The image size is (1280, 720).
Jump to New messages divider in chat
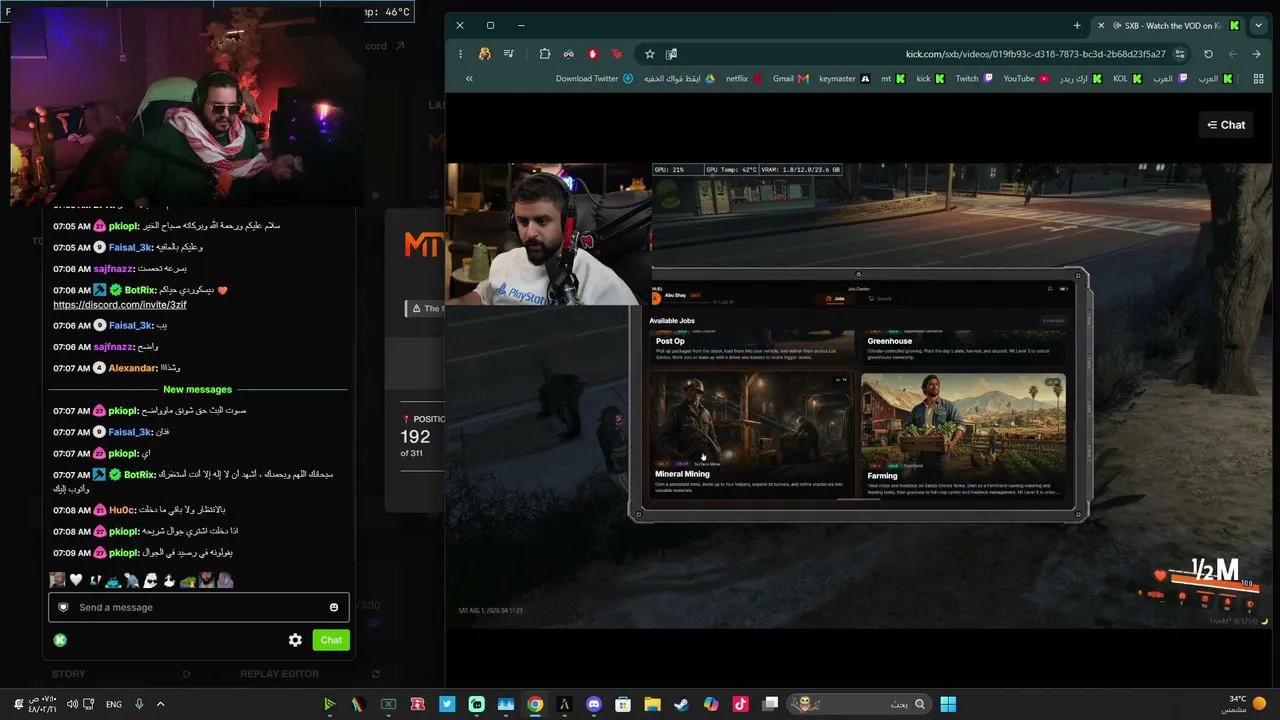tap(198, 389)
